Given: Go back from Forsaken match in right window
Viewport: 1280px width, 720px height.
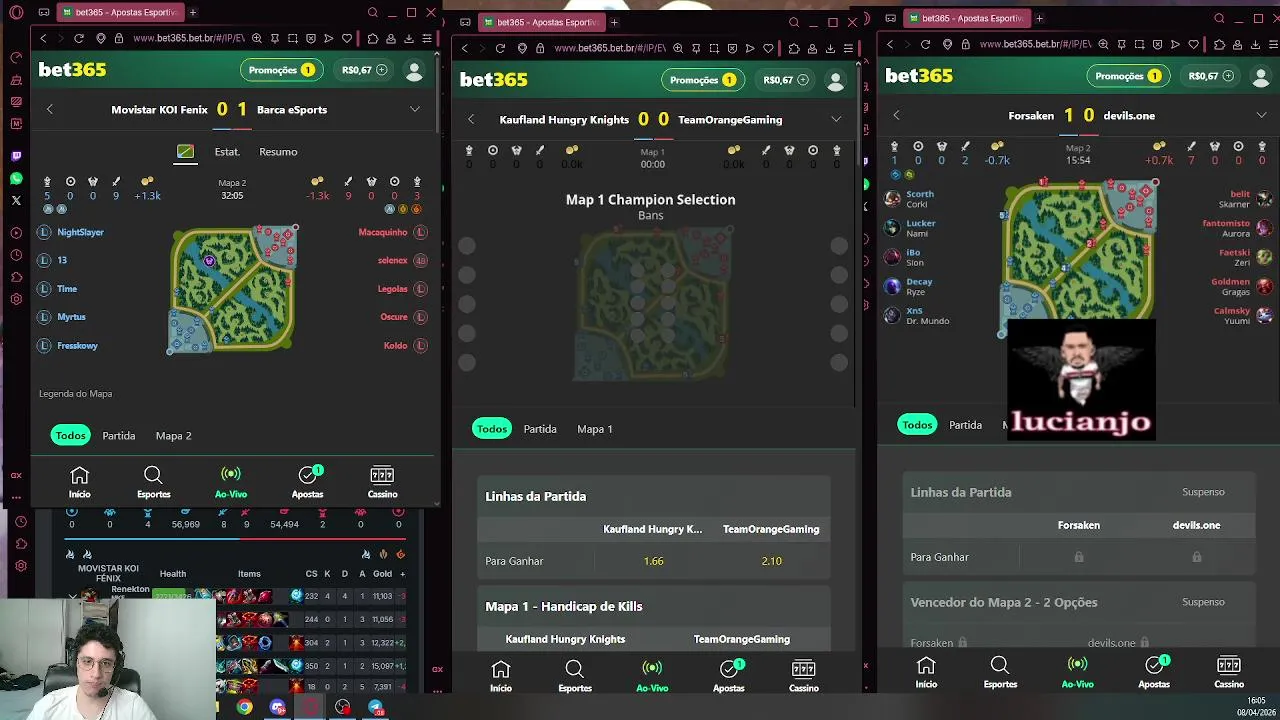Looking at the screenshot, I should (896, 116).
